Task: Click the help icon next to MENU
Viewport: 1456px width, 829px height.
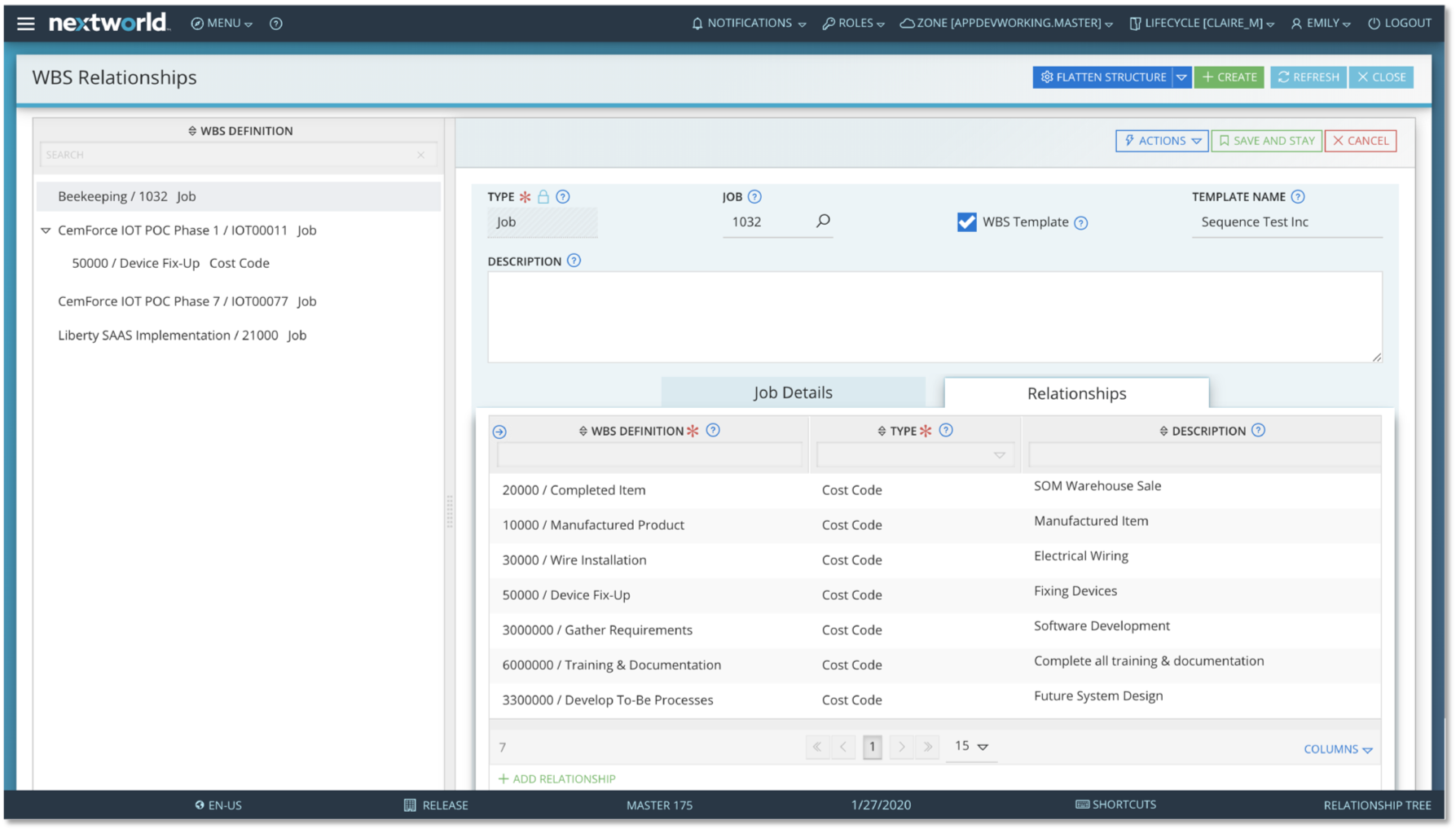Action: pos(276,24)
